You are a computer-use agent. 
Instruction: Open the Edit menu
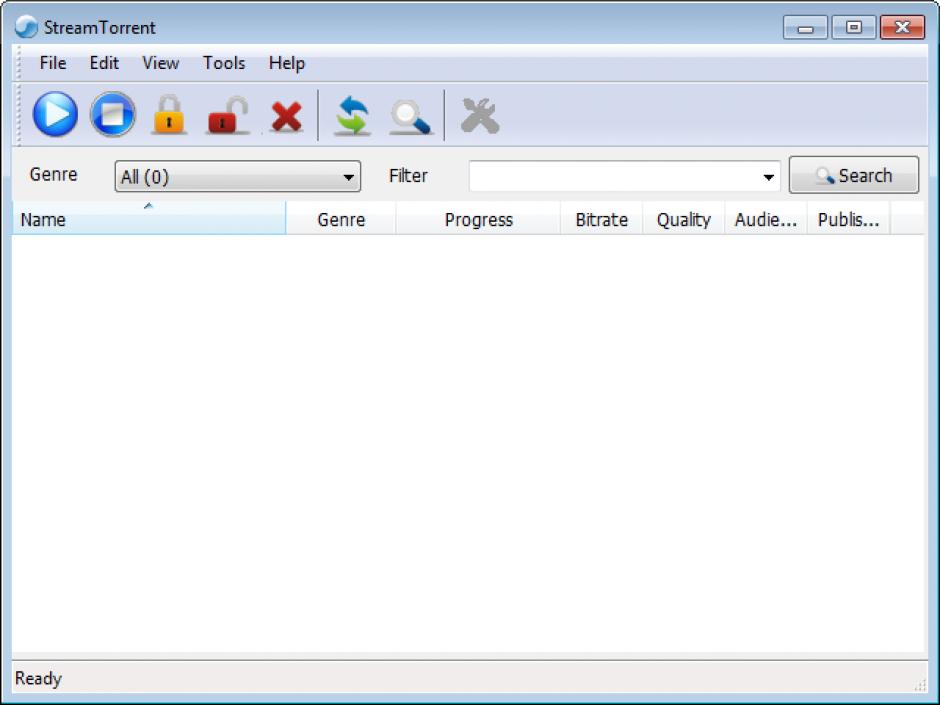(x=104, y=63)
